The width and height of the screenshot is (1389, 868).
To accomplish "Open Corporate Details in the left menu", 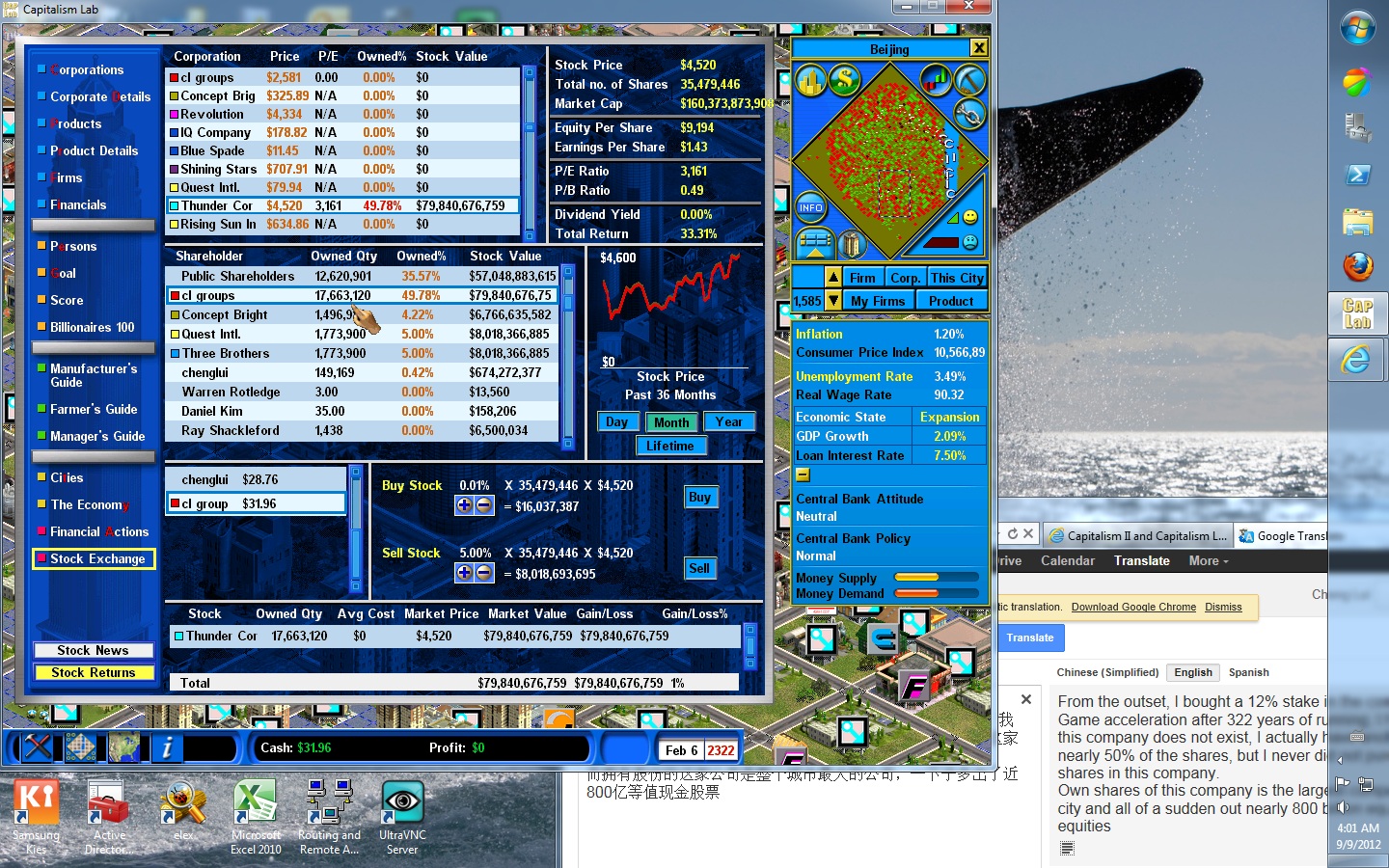I will coord(100,96).
